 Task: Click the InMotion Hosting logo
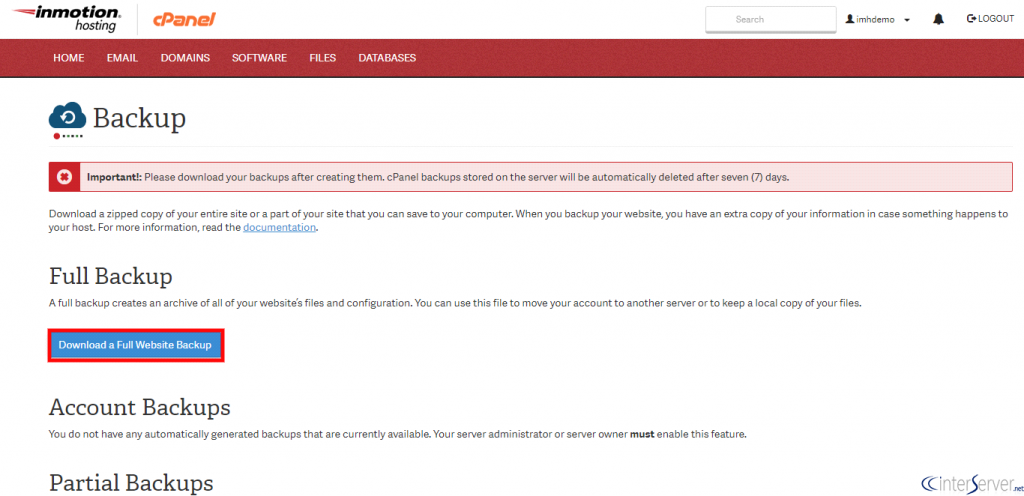tap(65, 18)
